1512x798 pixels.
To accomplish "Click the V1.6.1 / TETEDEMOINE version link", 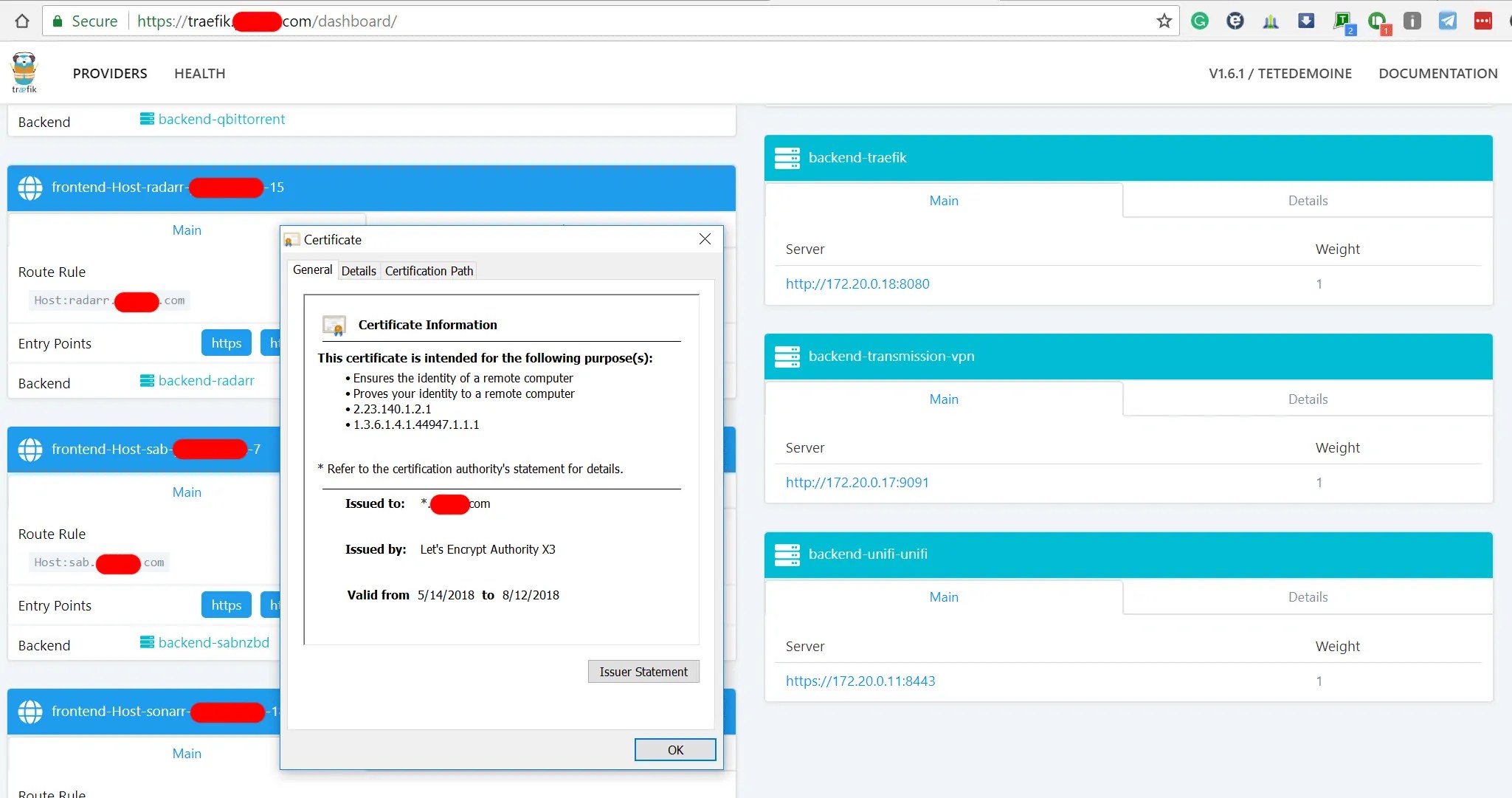I will click(1280, 73).
